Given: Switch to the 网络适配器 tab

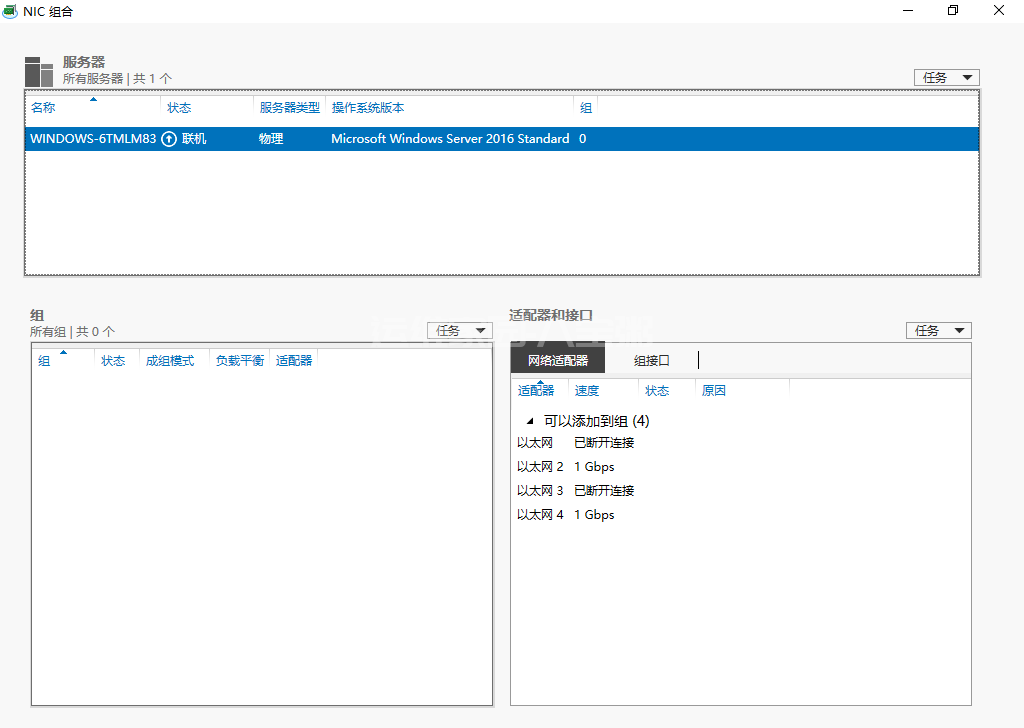Looking at the screenshot, I should tap(558, 360).
